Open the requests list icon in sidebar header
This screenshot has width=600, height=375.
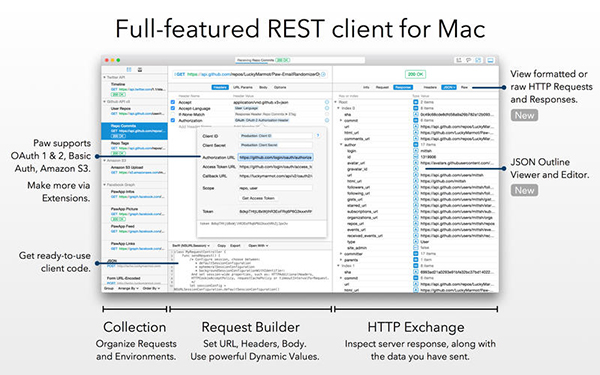pos(129,70)
